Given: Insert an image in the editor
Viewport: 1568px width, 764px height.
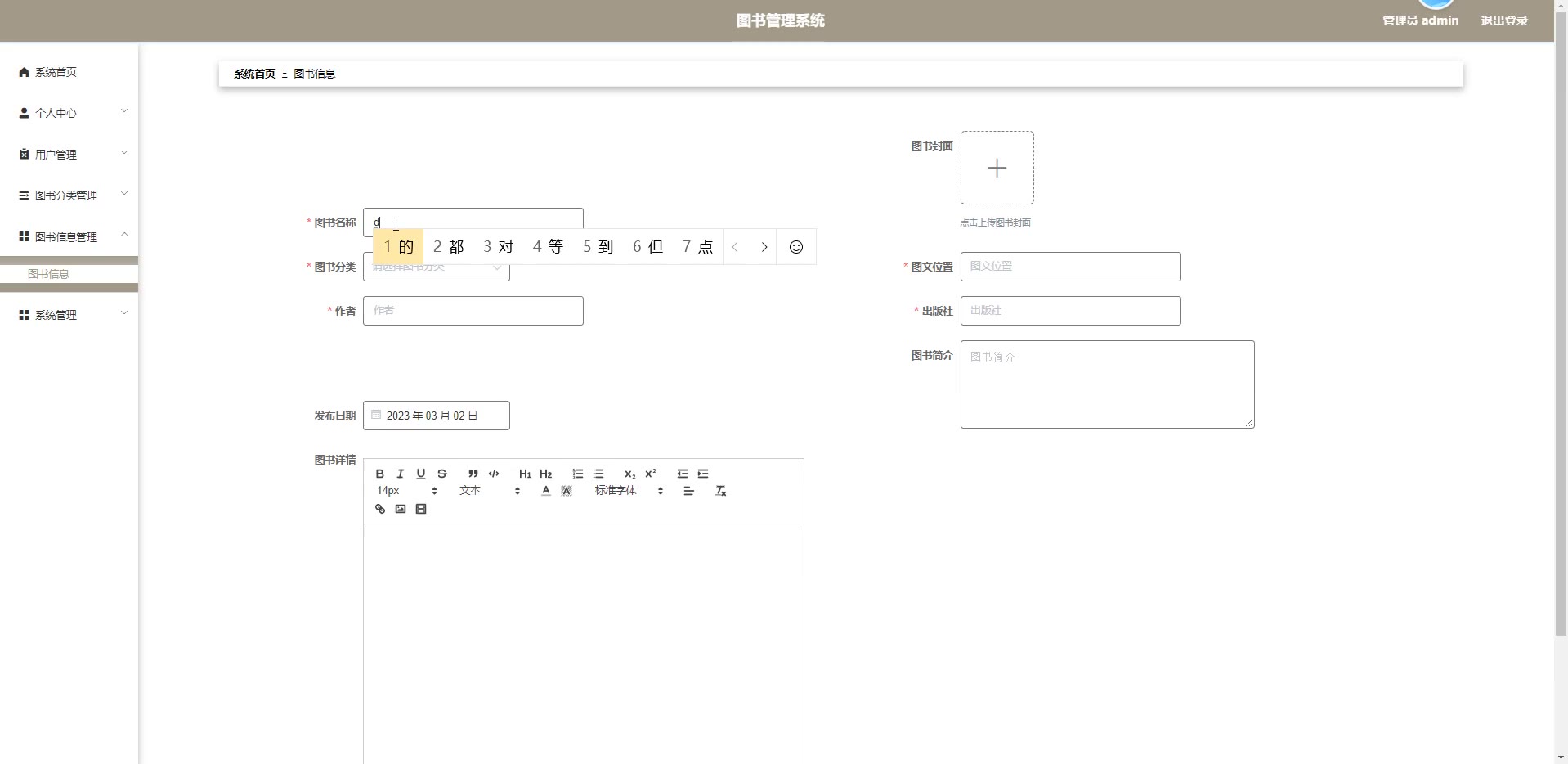Looking at the screenshot, I should tap(401, 509).
